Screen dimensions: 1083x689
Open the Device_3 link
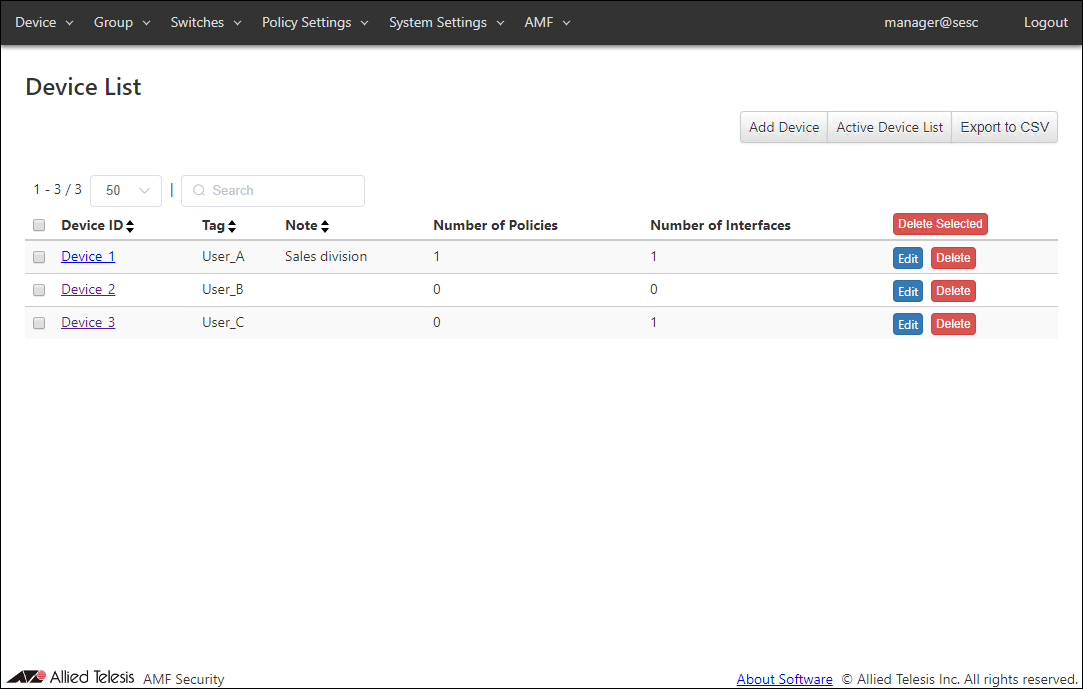click(x=88, y=322)
